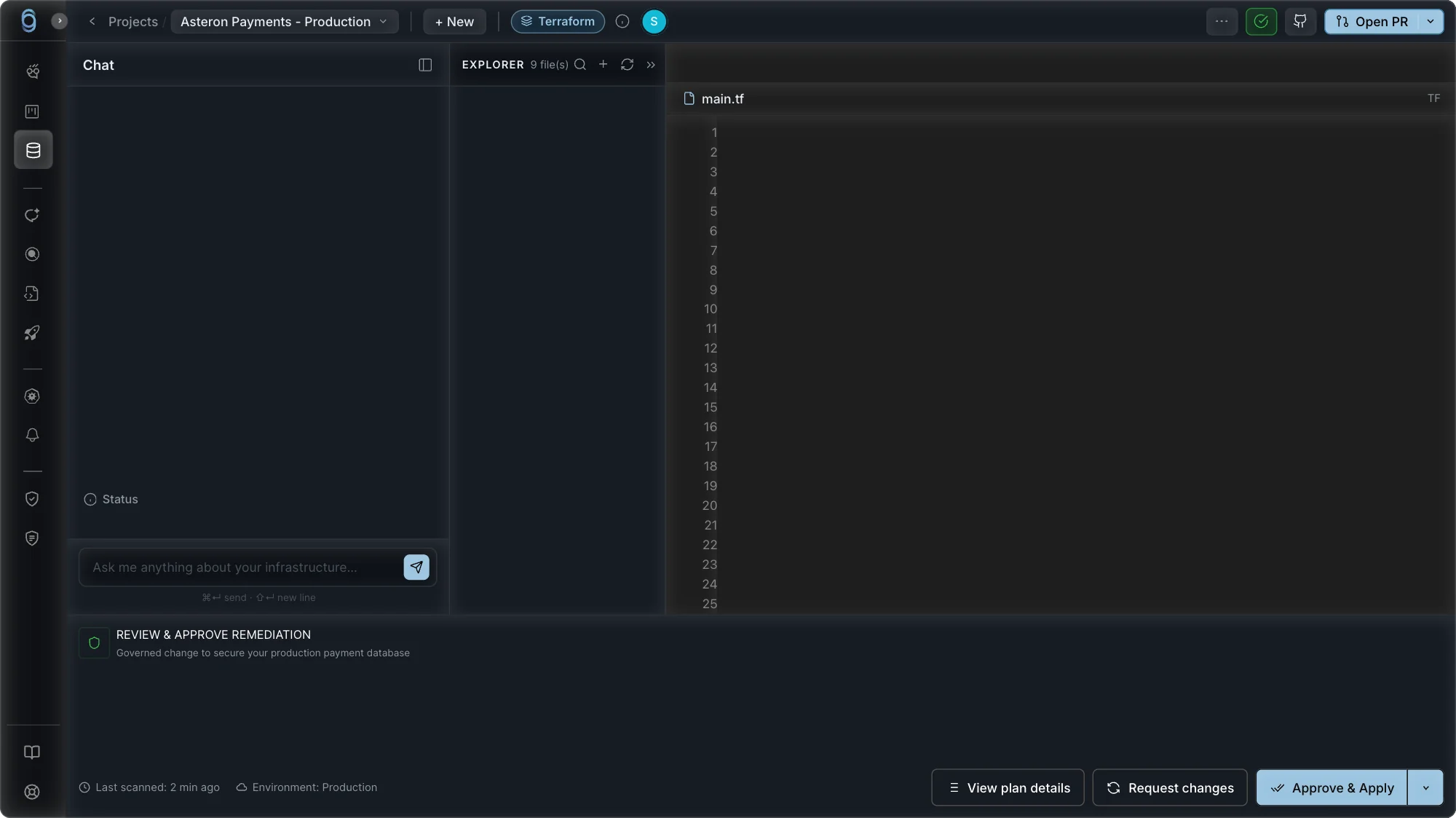Expand the sidebar with the arrow toggle
Screen dimensions: 1456x818
60,21
